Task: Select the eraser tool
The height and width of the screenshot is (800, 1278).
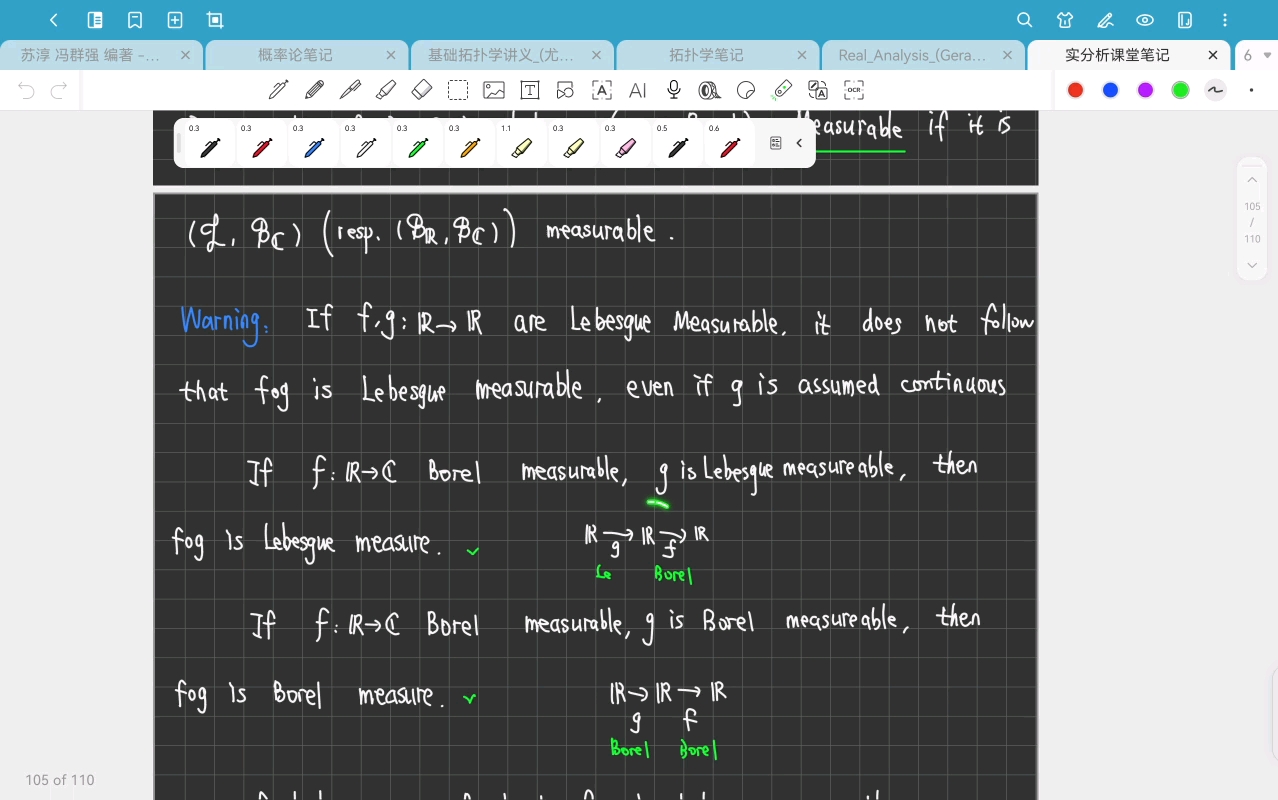Action: (x=422, y=90)
